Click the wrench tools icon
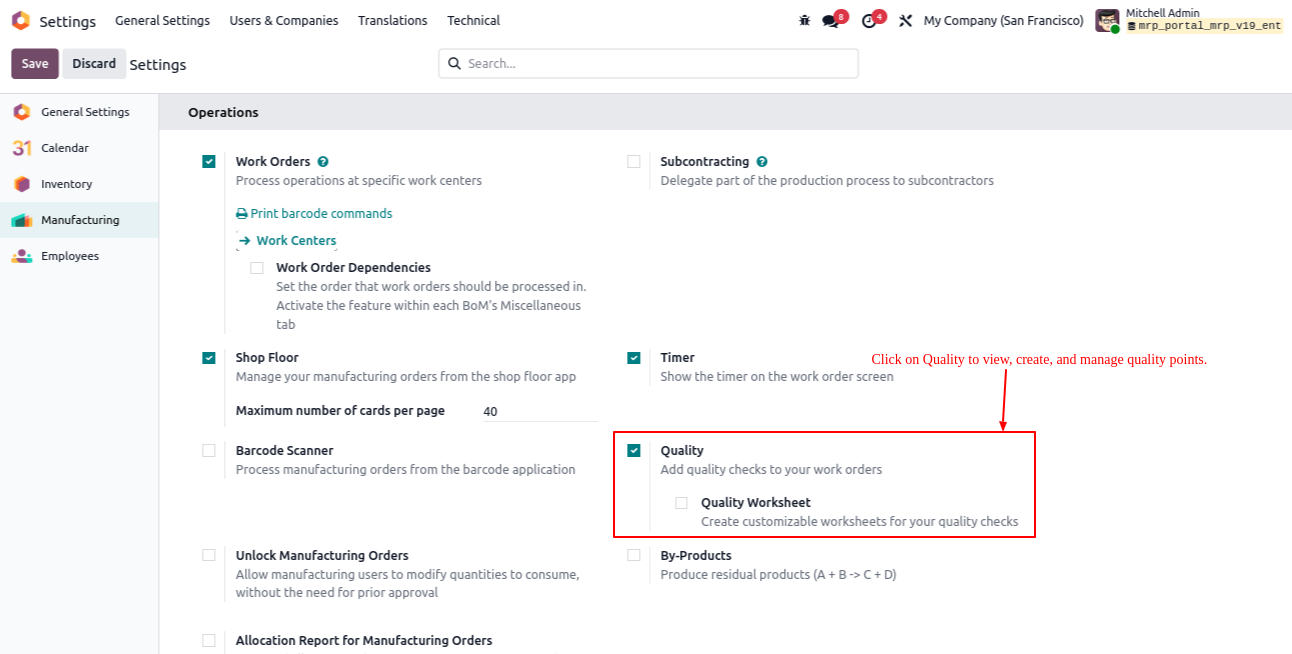The image size is (1292, 654). point(905,21)
